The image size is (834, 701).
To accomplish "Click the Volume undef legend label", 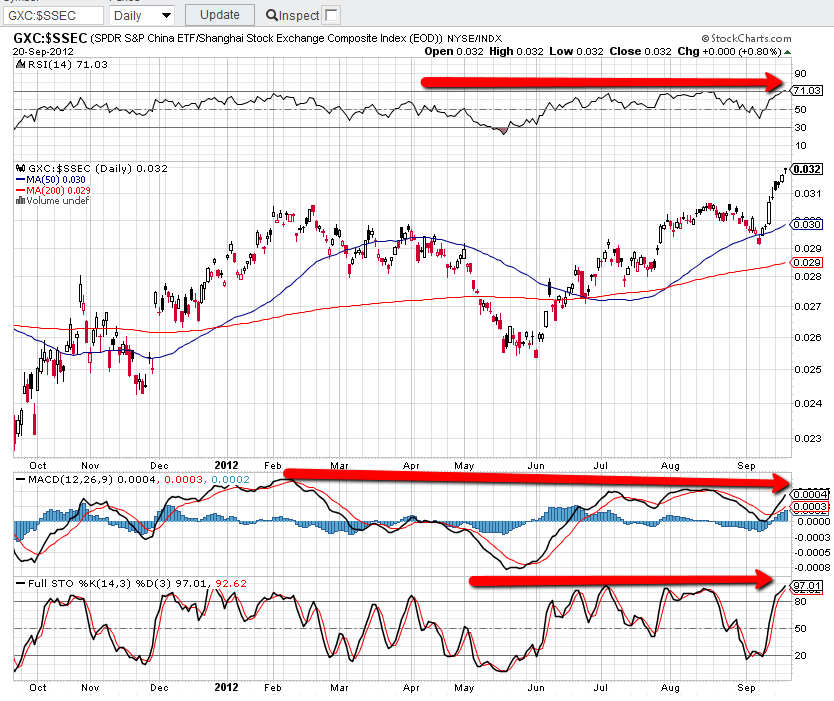I will point(58,201).
